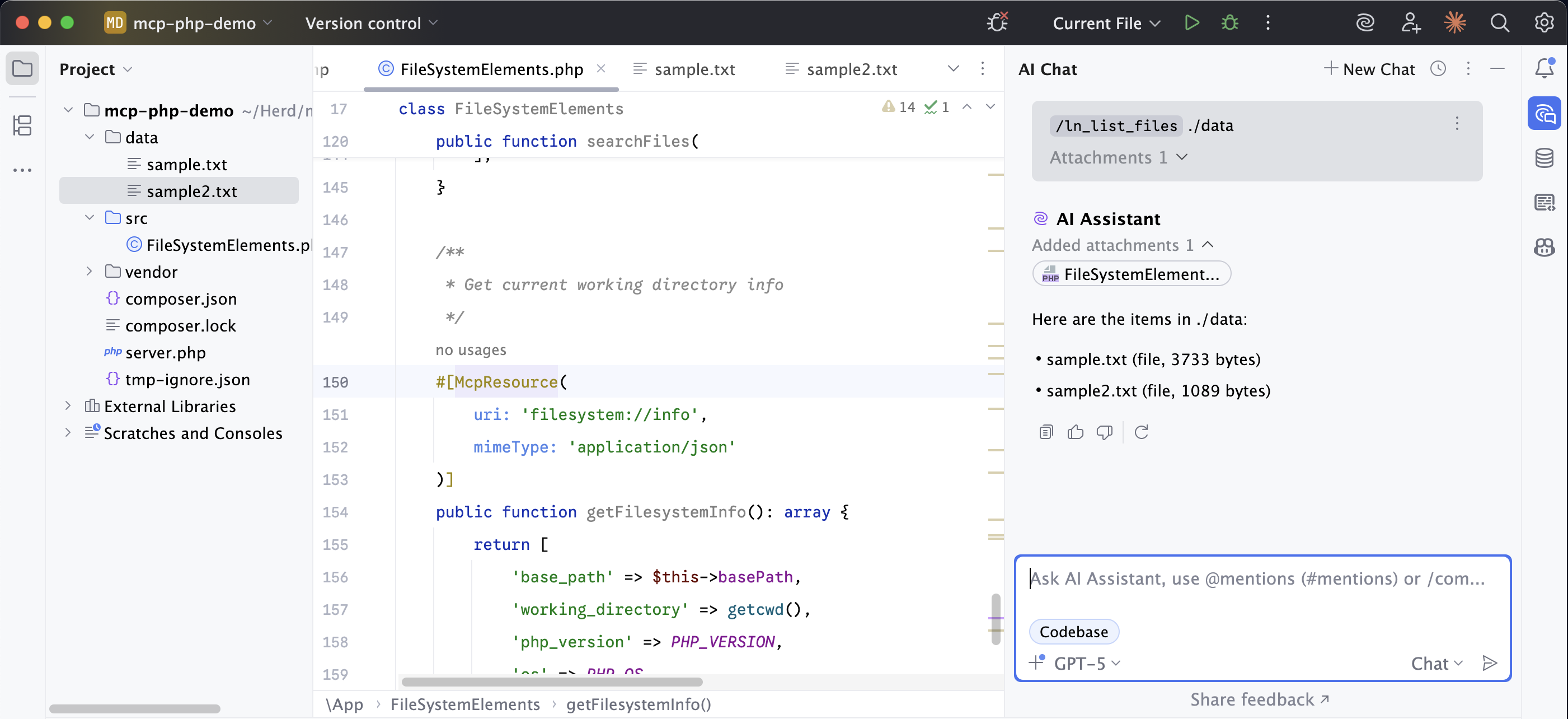Open the 14 warnings inspection widget
This screenshot has width=1568, height=719.
[898, 106]
